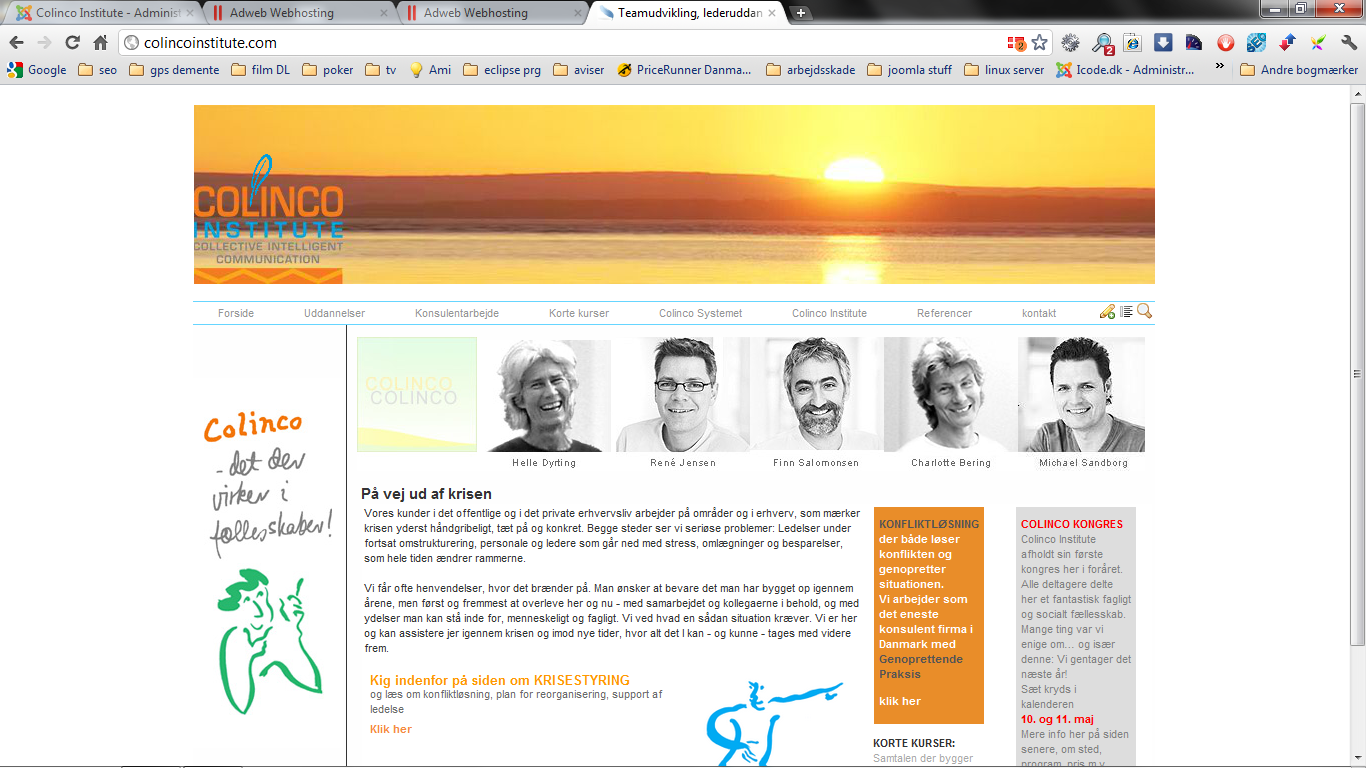The image size is (1366, 768).
Task: Open the aviser bookmarks folder
Action: click(579, 70)
